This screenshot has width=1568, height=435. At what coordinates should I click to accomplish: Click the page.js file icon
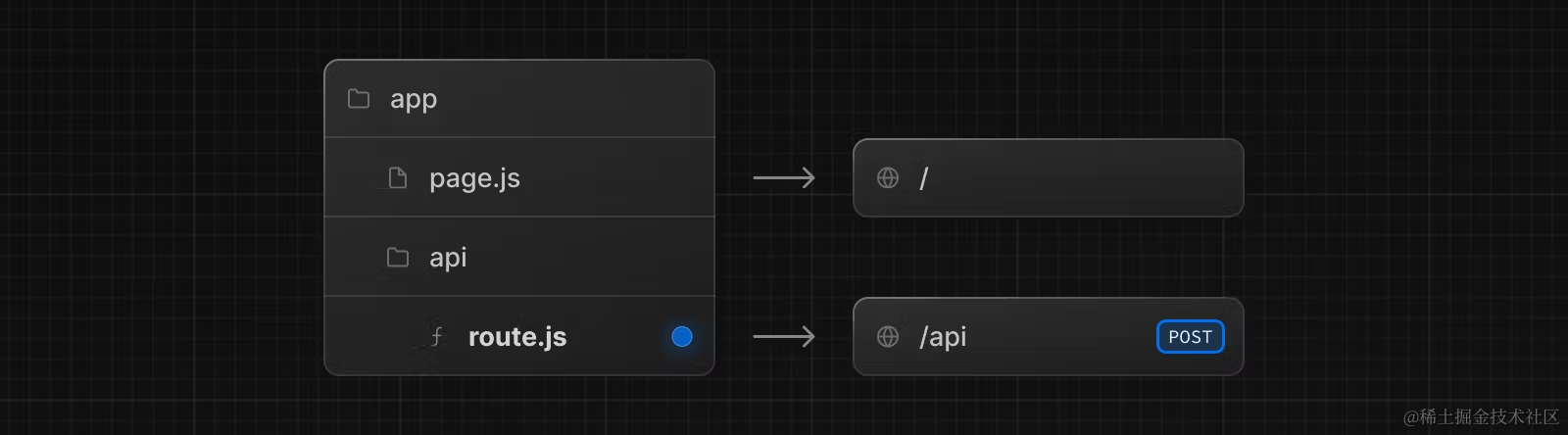click(x=398, y=178)
